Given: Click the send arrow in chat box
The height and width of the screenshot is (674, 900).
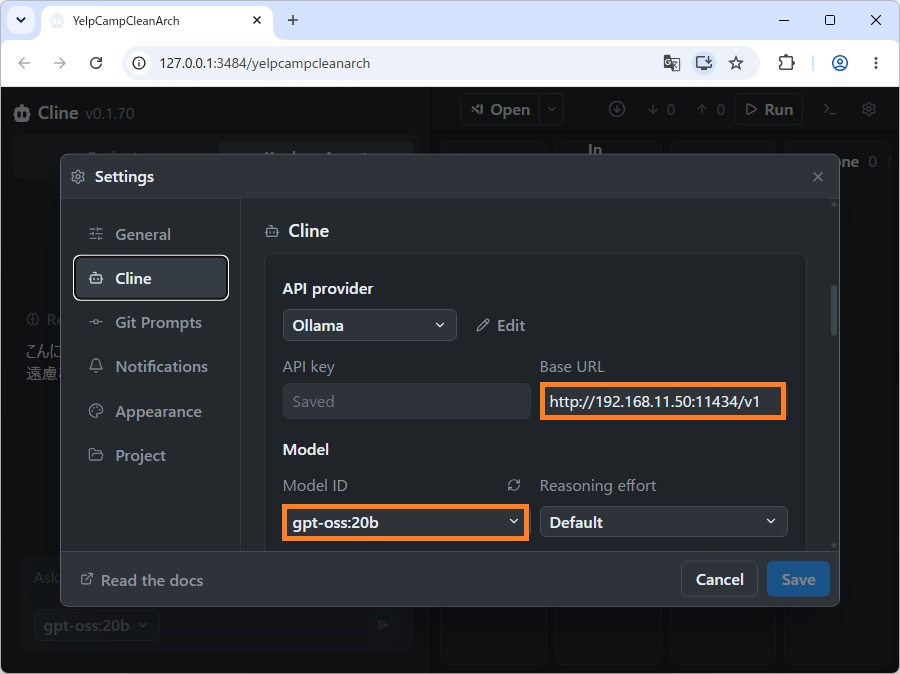Looking at the screenshot, I should (x=383, y=625).
